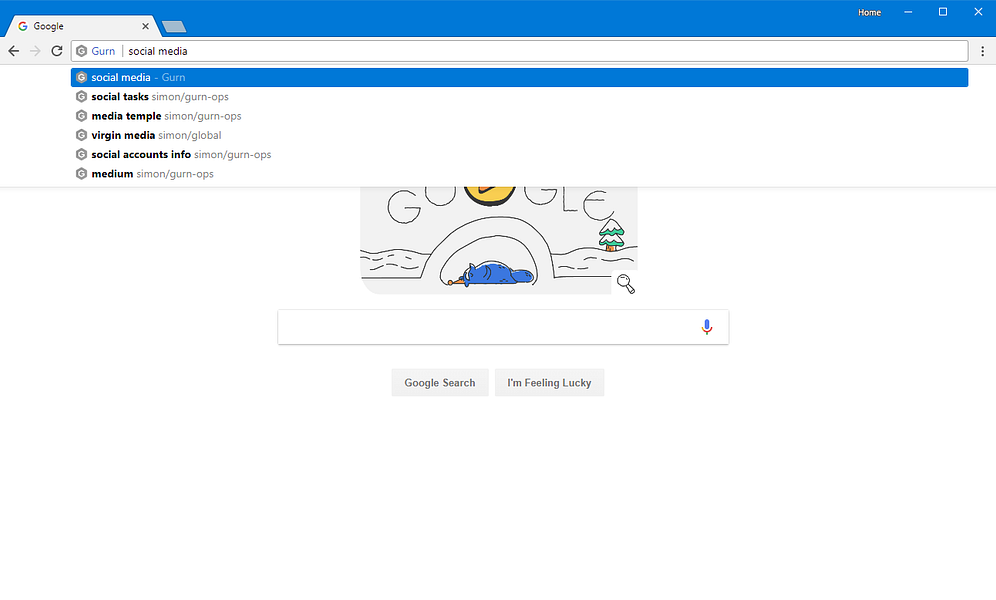
Task: Close the Chrome window
Action: [978, 12]
